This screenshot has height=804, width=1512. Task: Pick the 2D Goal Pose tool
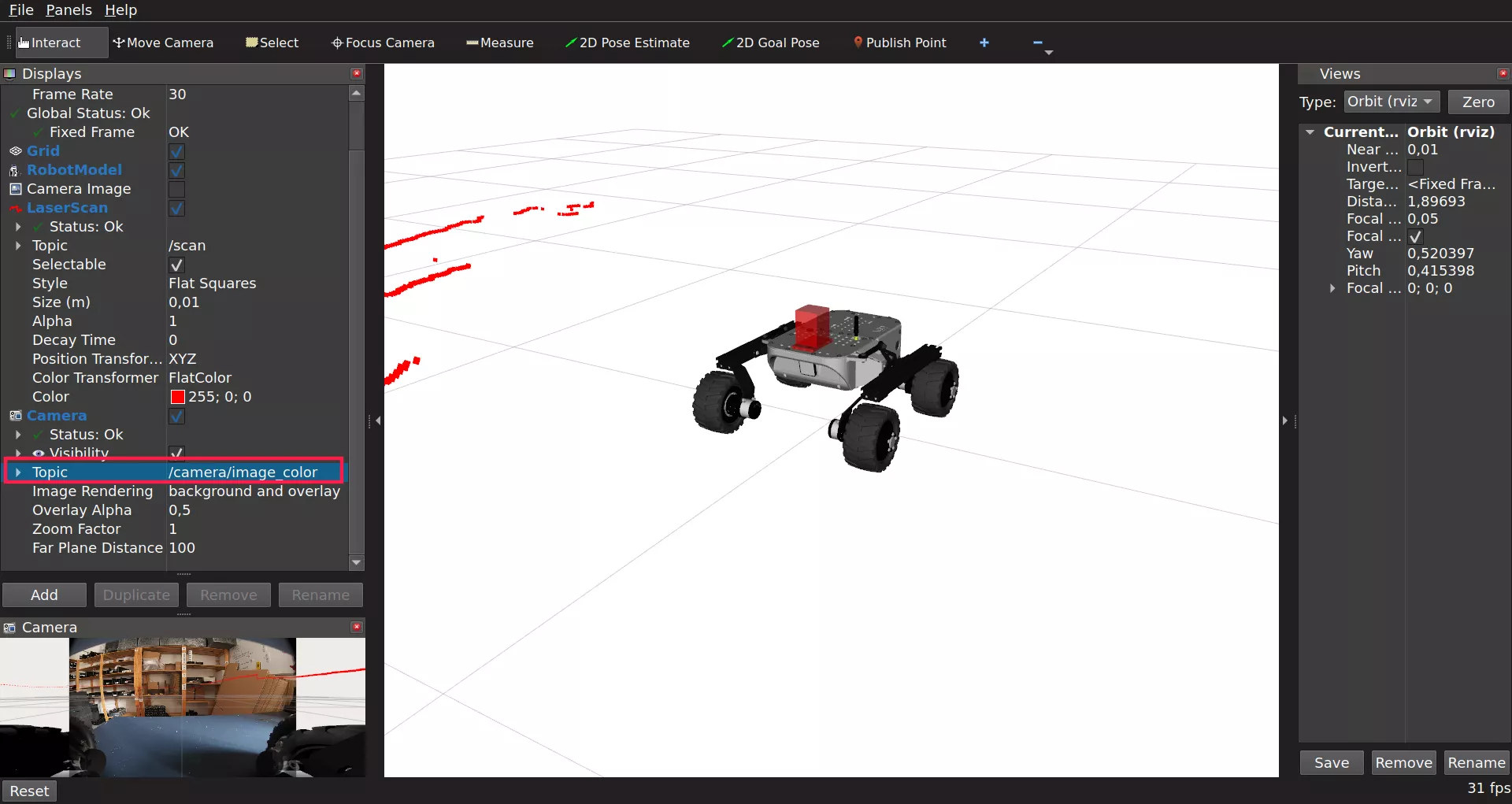770,43
